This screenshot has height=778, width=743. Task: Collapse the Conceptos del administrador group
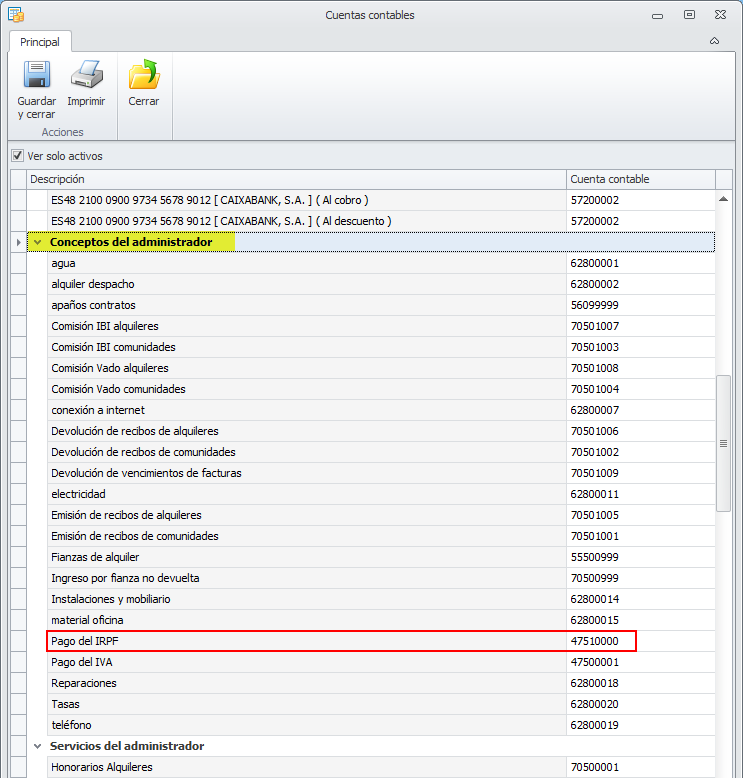point(38,242)
